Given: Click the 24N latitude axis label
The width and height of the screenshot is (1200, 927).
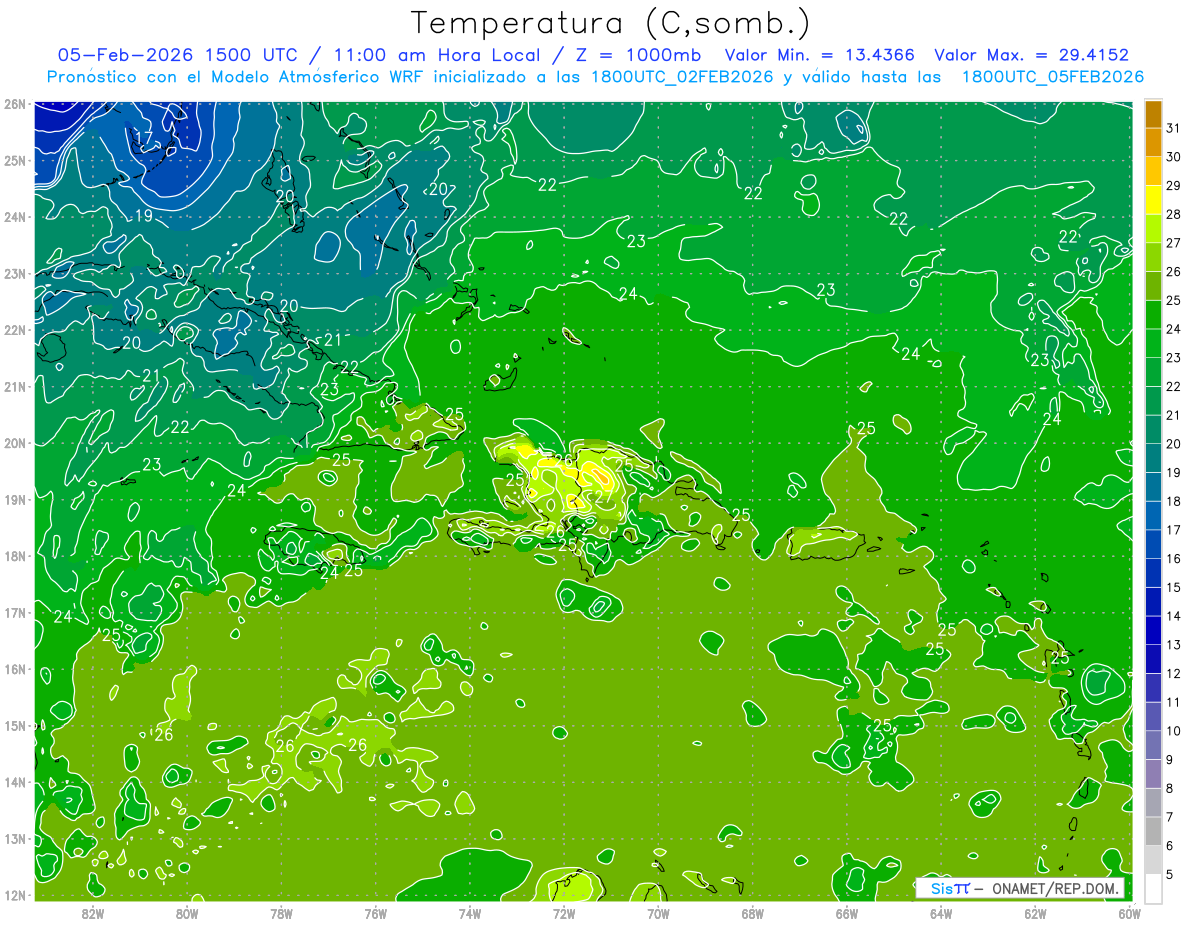Looking at the screenshot, I should tap(15, 217).
